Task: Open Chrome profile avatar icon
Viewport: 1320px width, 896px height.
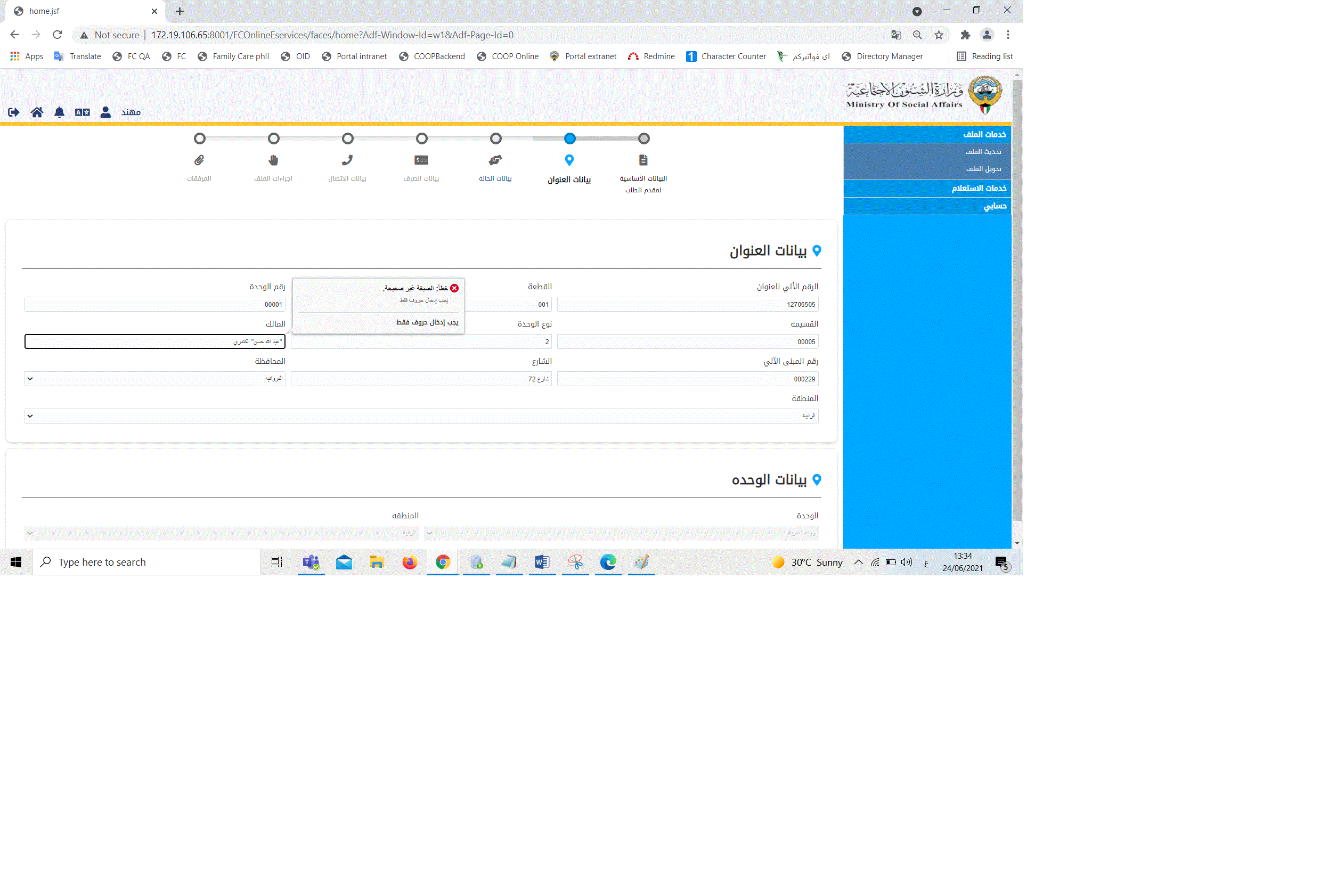Action: coord(987,35)
